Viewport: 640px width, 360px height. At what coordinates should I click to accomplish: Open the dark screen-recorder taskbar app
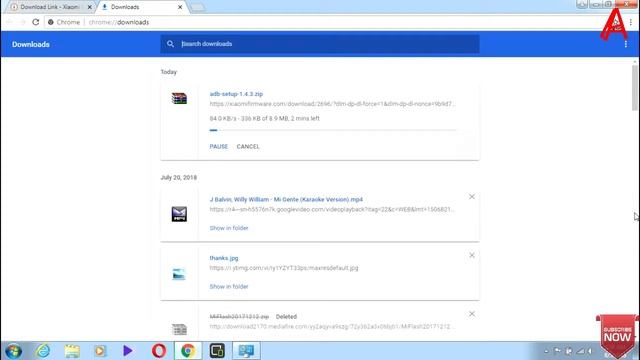pos(217,351)
